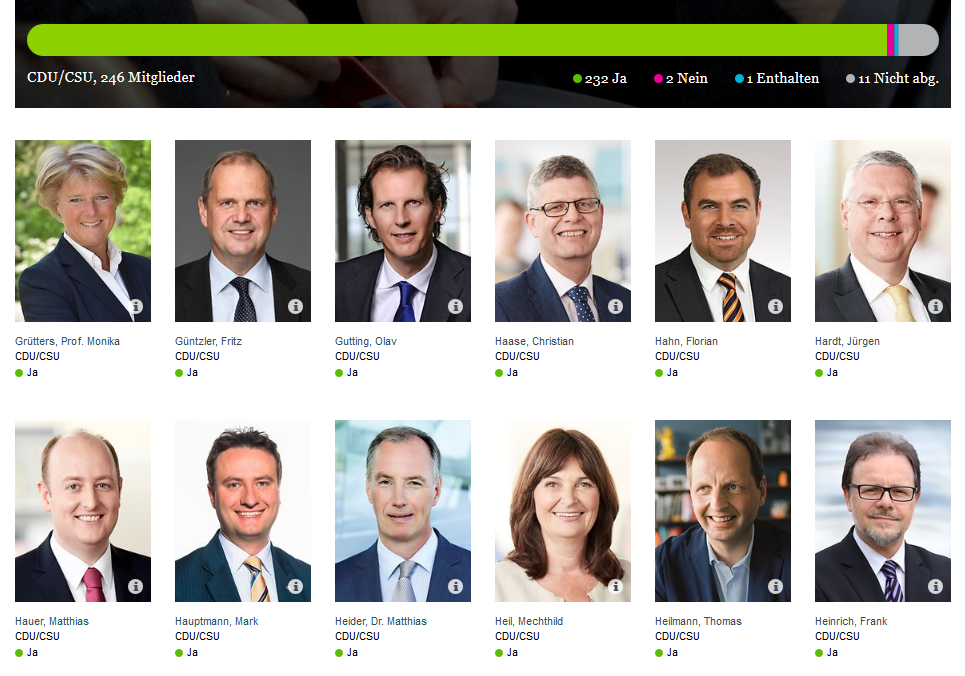Select Mark Hauptmann's portrait thumbnail
Screen dimensions: 965x676
pyautogui.click(x=243, y=511)
